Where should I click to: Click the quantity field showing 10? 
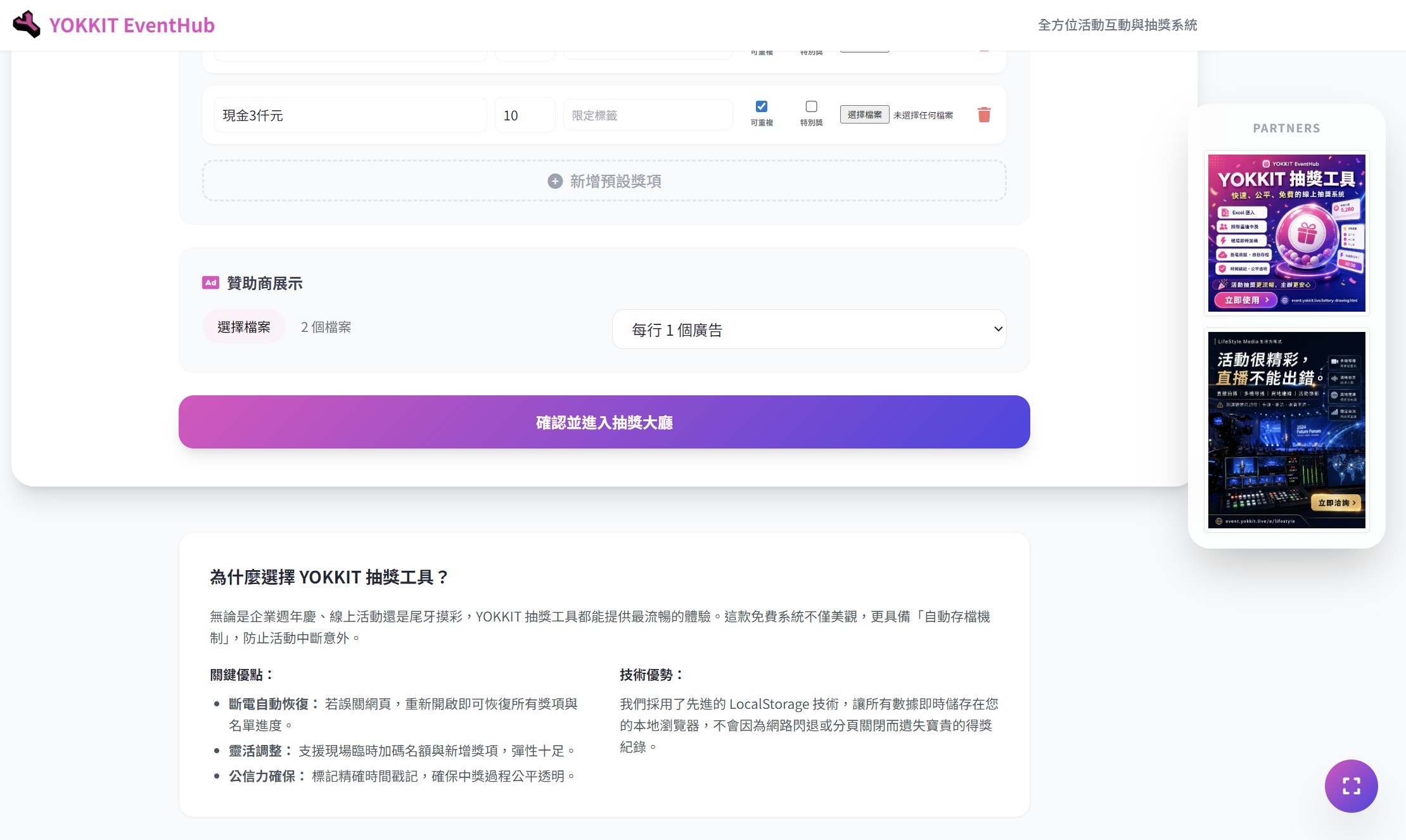point(525,115)
